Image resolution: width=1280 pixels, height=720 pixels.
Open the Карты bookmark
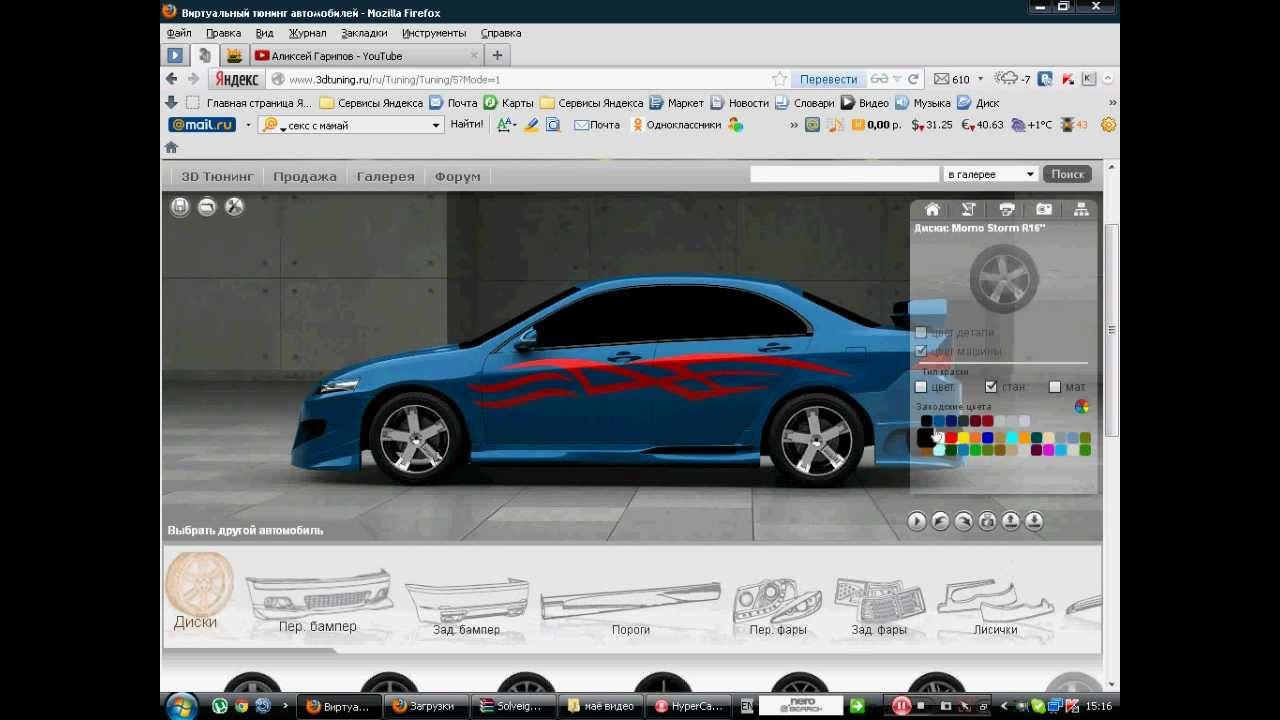coord(509,103)
